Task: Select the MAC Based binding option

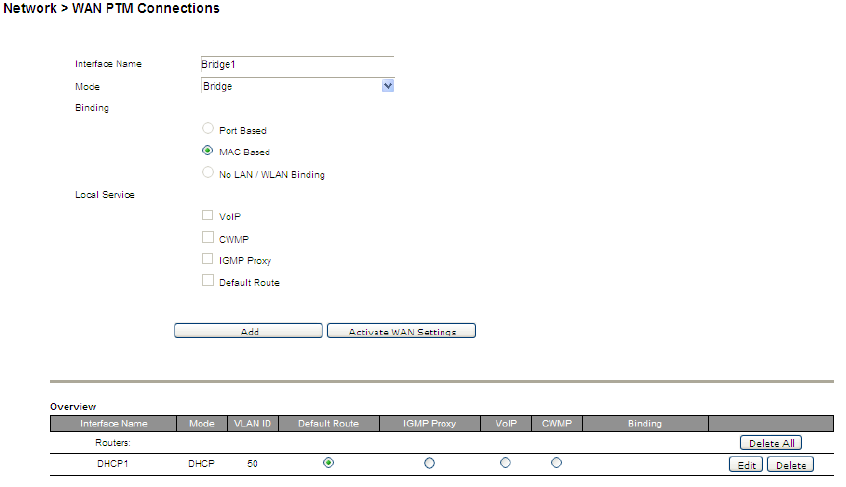Action: [208, 150]
